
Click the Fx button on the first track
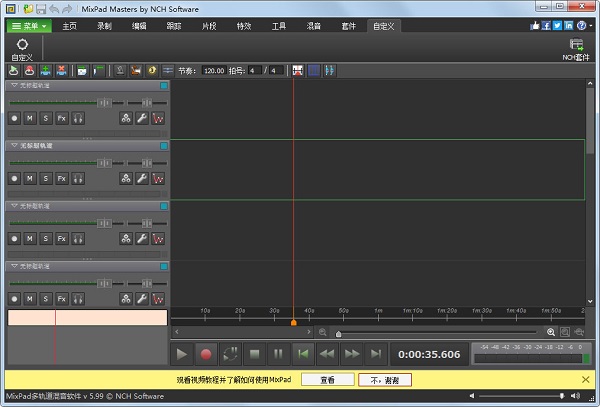[62, 118]
